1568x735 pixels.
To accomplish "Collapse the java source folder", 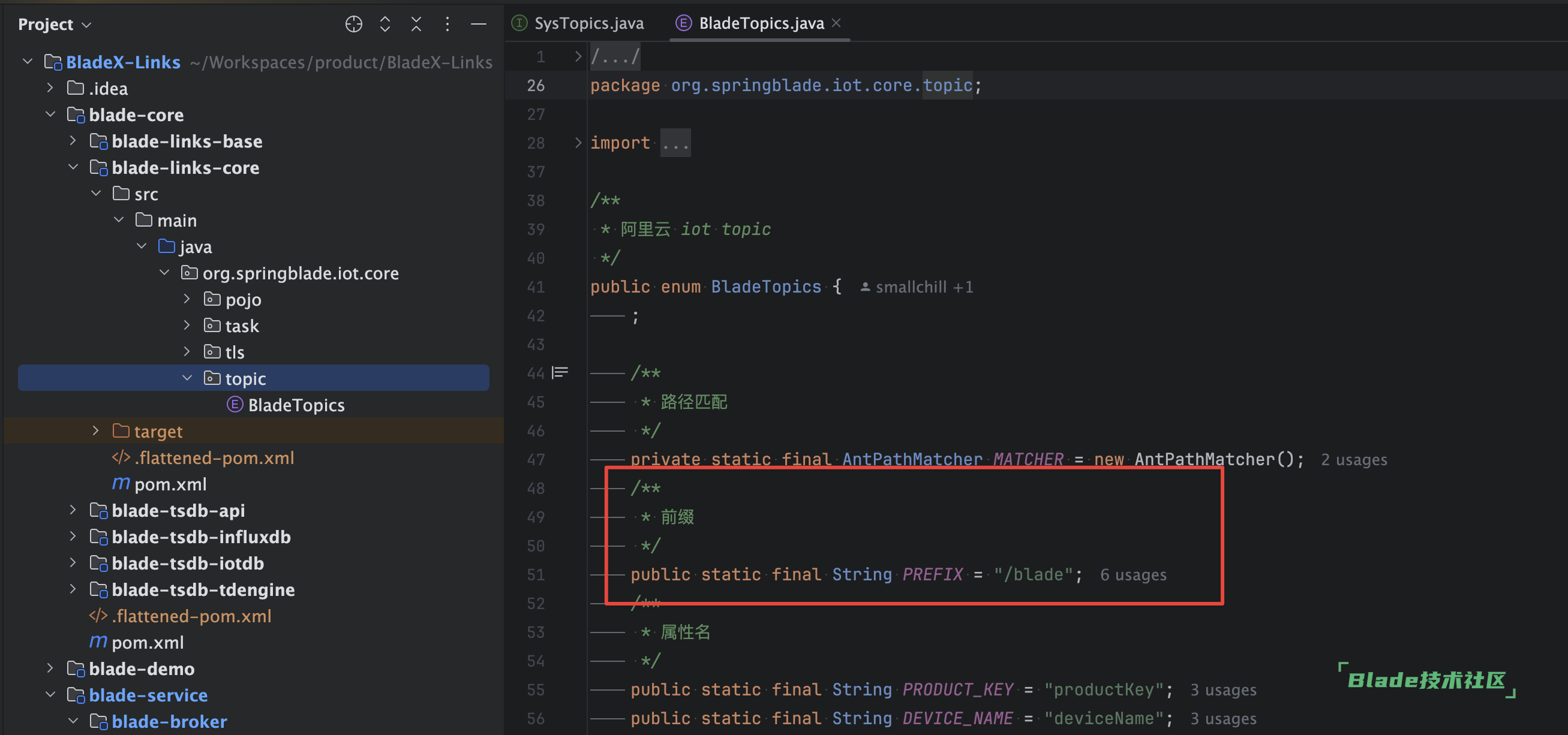I will pyautogui.click(x=141, y=246).
